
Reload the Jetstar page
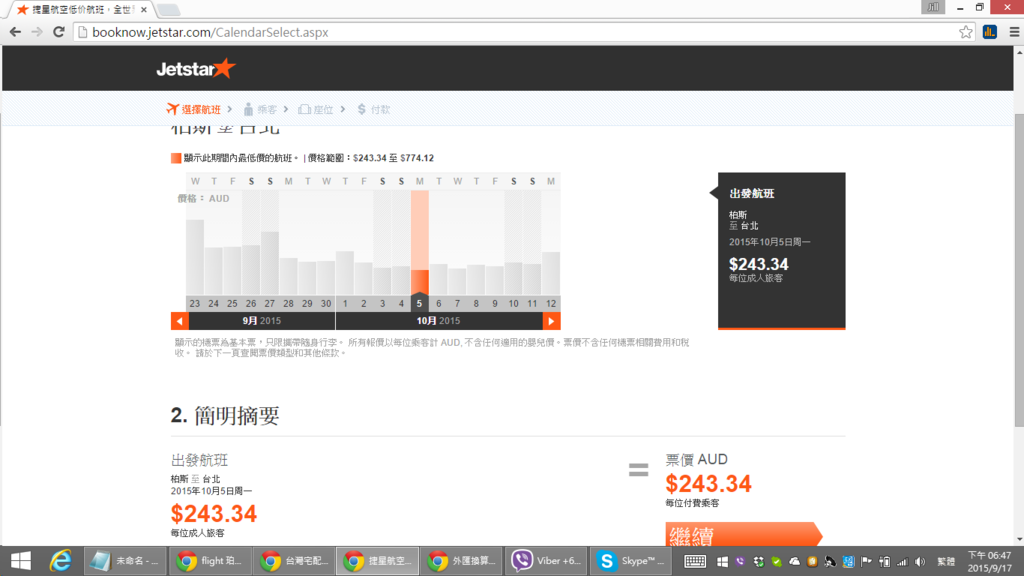pos(59,32)
